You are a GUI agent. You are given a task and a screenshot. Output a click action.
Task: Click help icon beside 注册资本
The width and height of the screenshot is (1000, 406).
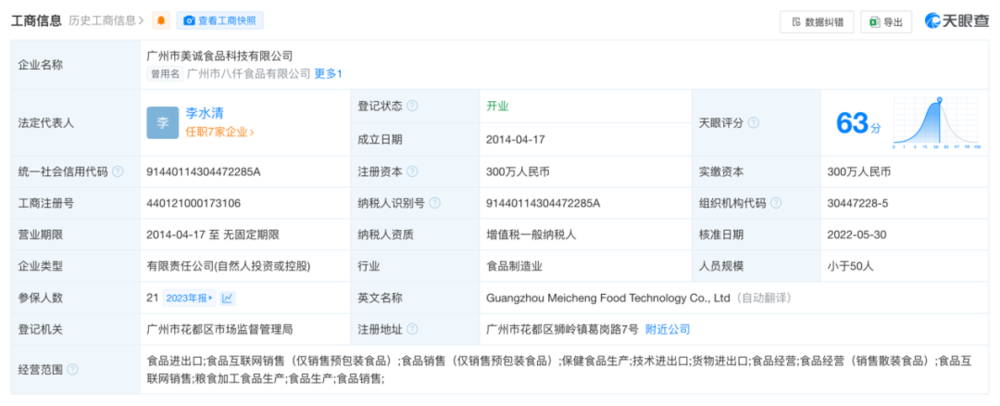412,171
